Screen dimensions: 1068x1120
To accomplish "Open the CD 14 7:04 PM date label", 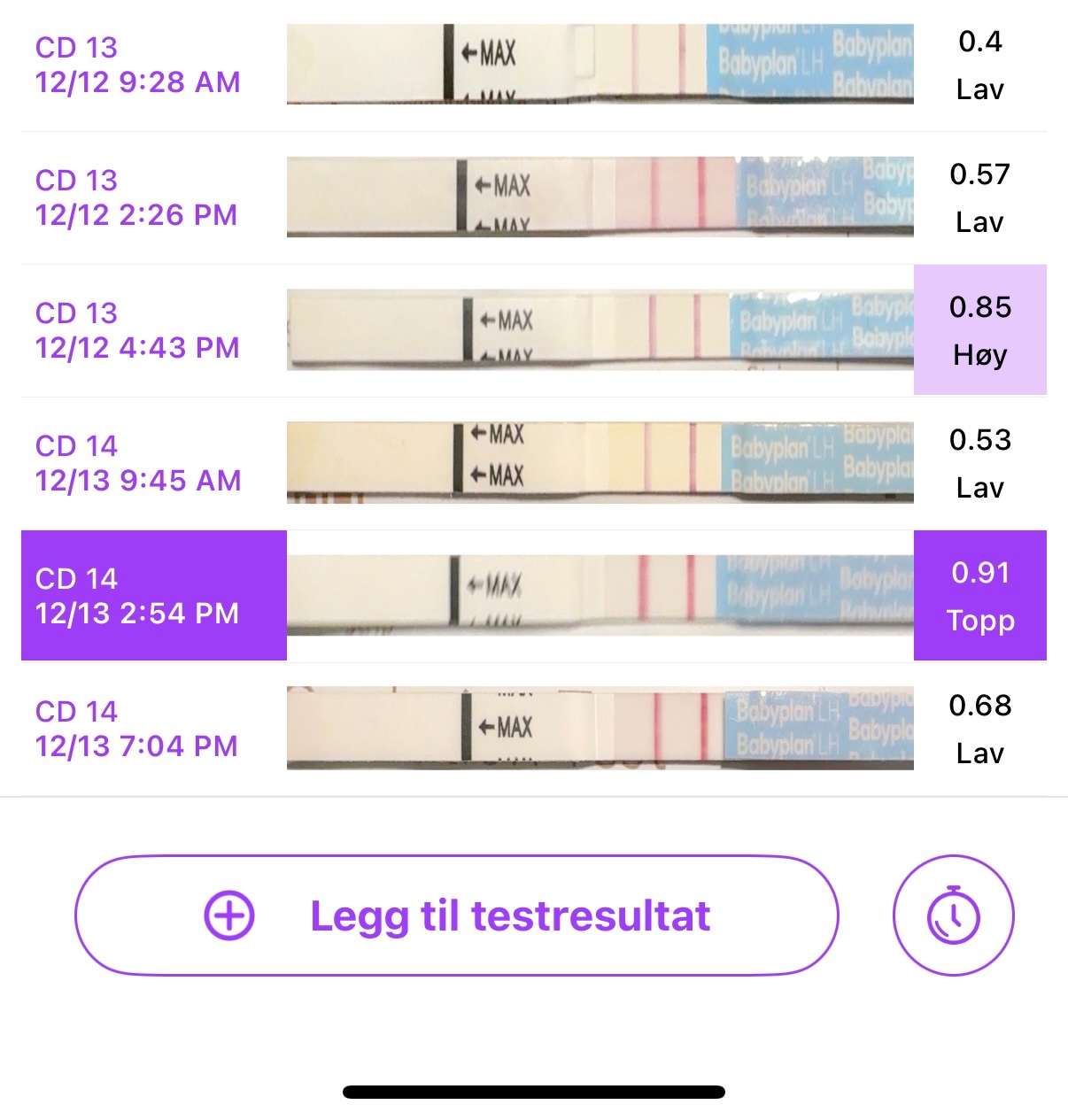I will [136, 729].
